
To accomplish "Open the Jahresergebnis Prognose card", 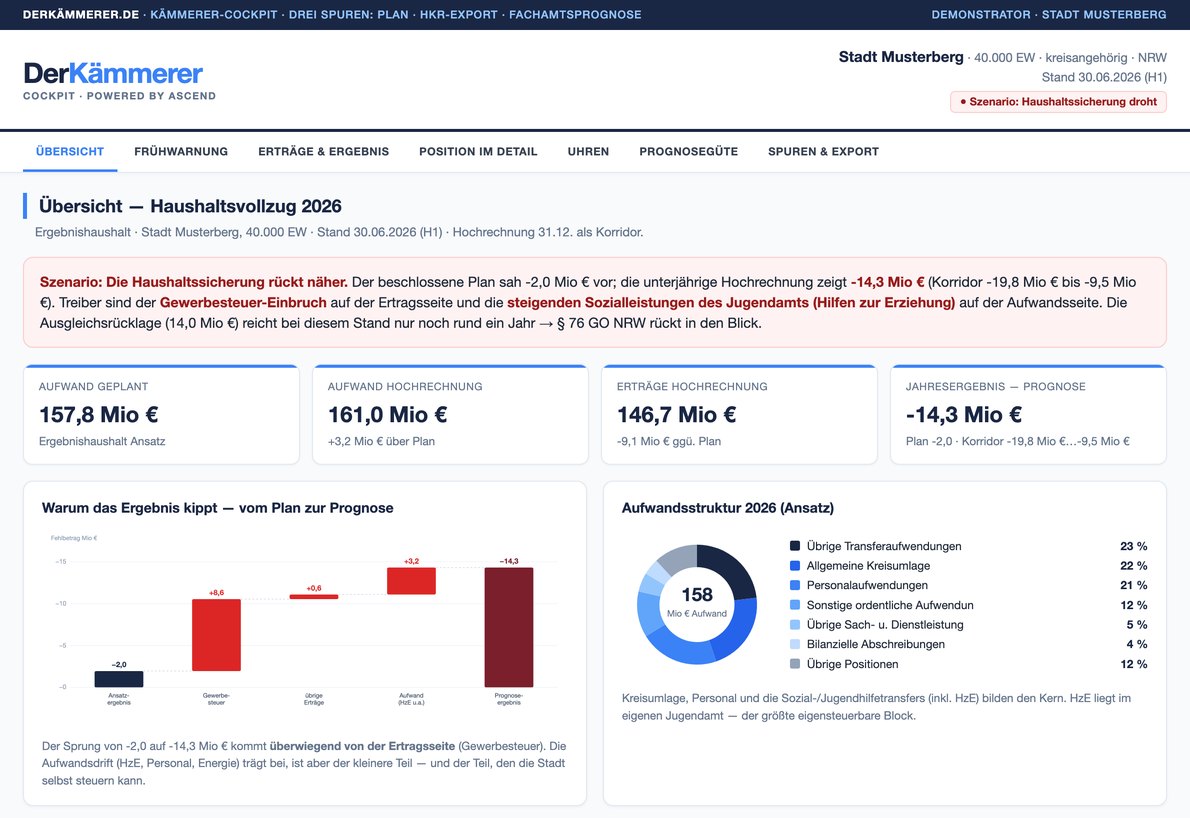I will tap(1028, 414).
